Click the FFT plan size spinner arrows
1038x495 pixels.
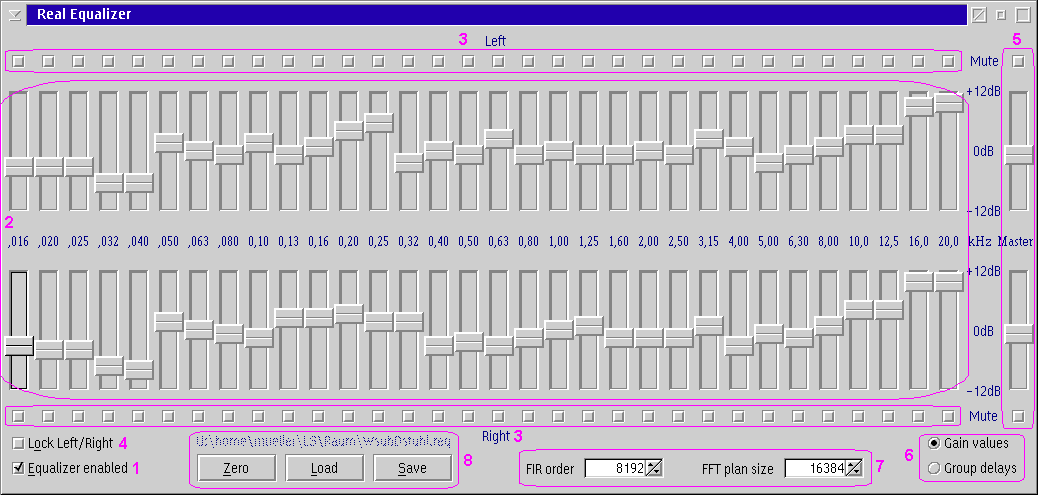pos(854,468)
